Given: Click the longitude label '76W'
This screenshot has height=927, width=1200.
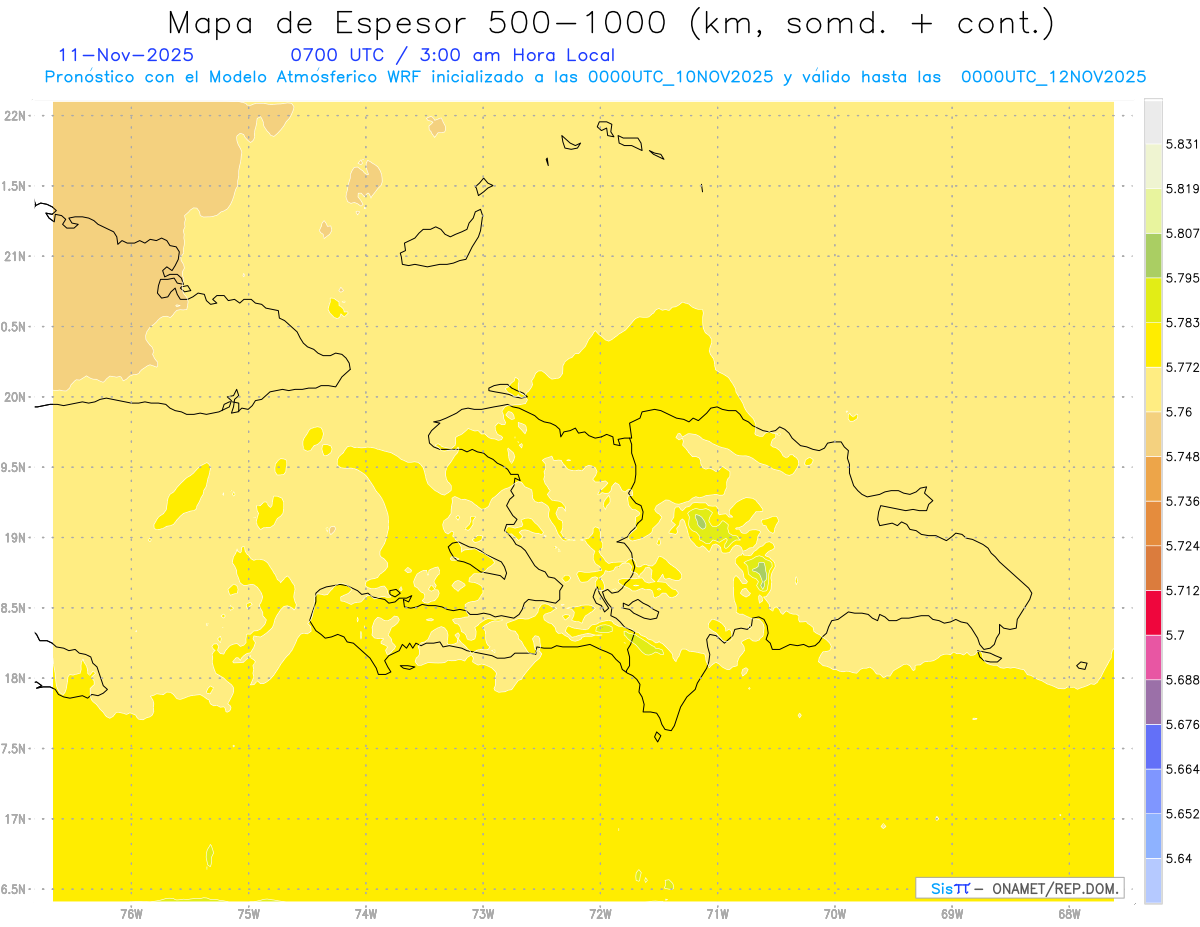Looking at the screenshot, I should tap(131, 914).
